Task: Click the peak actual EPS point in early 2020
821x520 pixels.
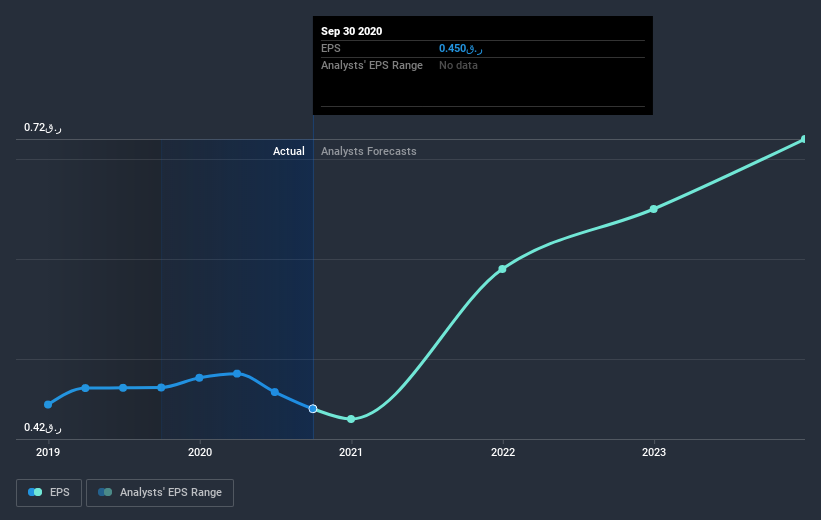Action: pos(237,373)
